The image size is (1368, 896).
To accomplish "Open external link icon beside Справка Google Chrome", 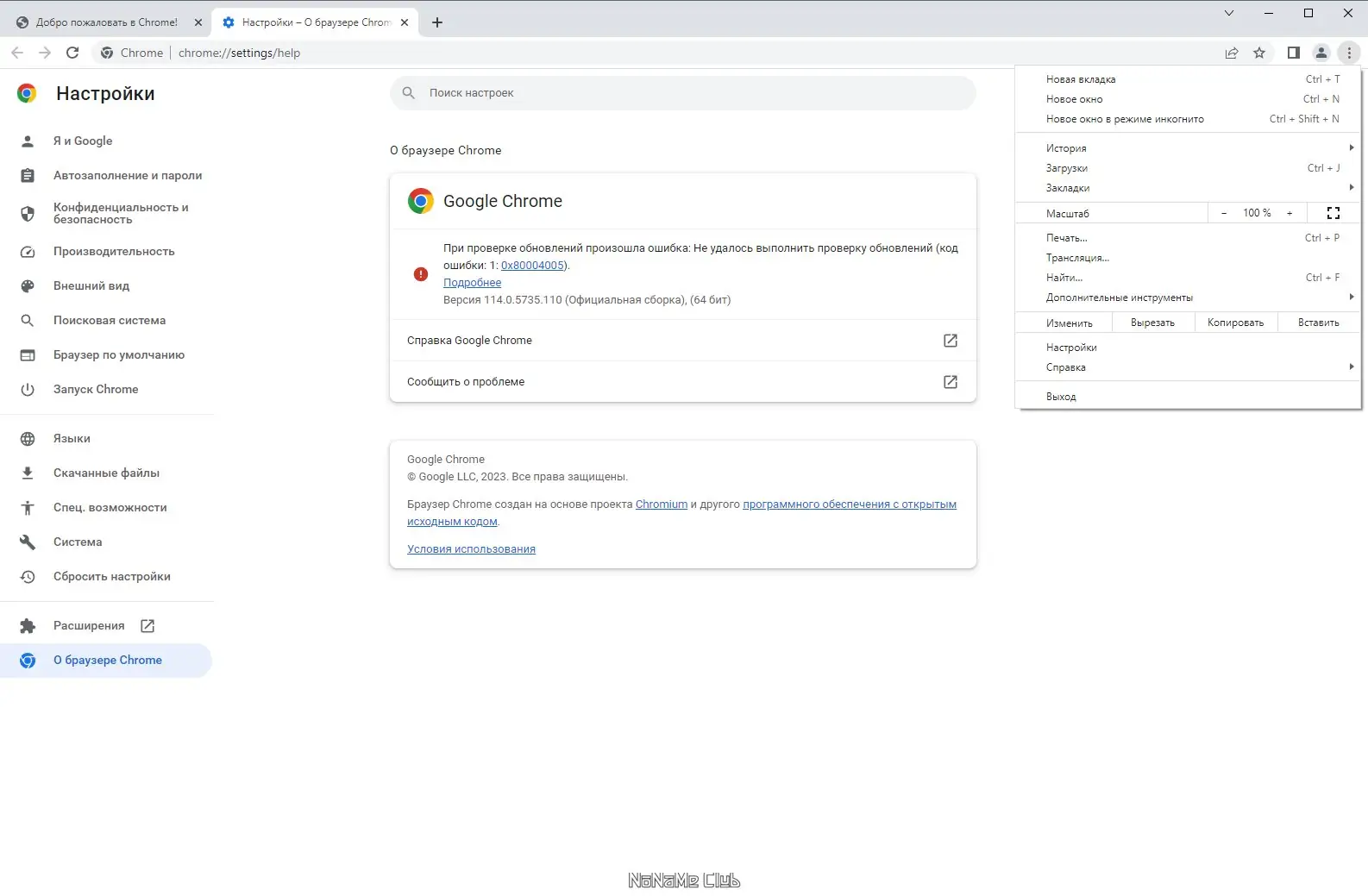I will tap(950, 341).
